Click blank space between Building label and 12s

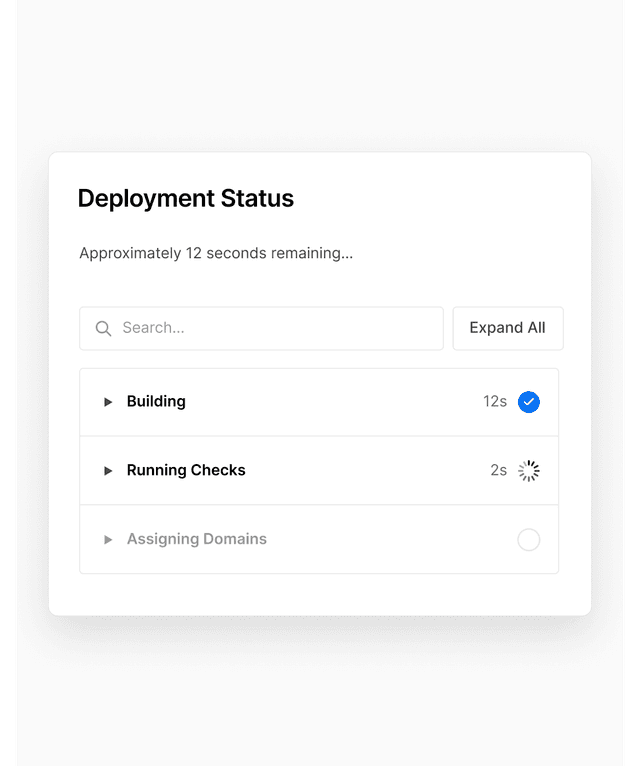coord(330,402)
